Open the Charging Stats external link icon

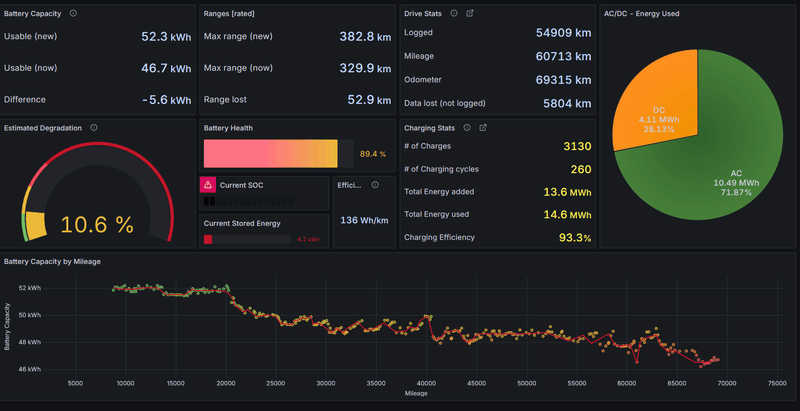point(484,128)
